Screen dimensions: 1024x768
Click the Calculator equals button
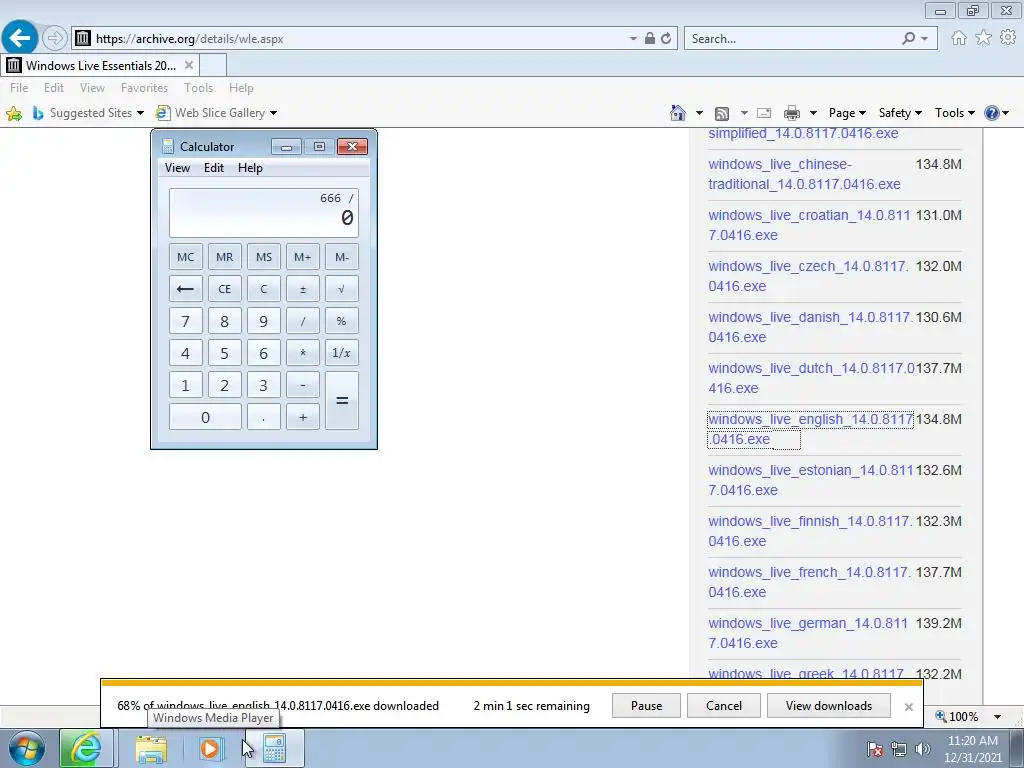[342, 400]
